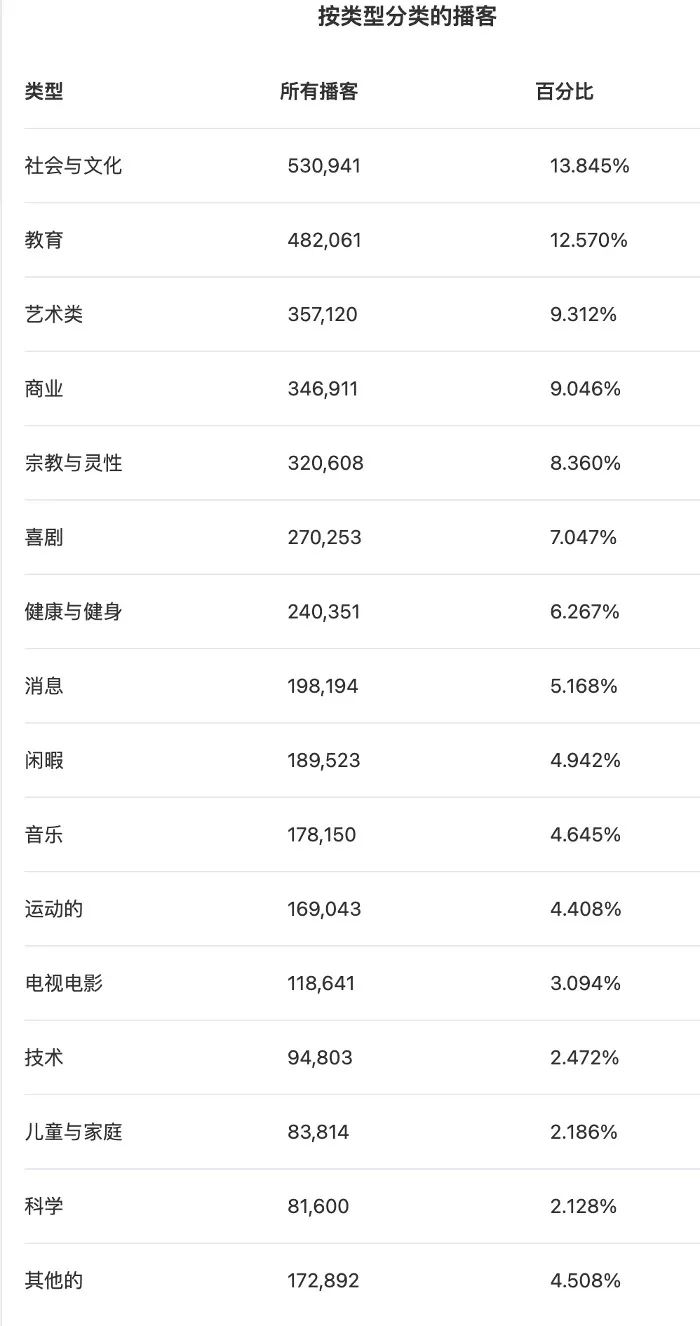700x1326 pixels.
Task: Click the 商业 row label
Action: click(44, 389)
